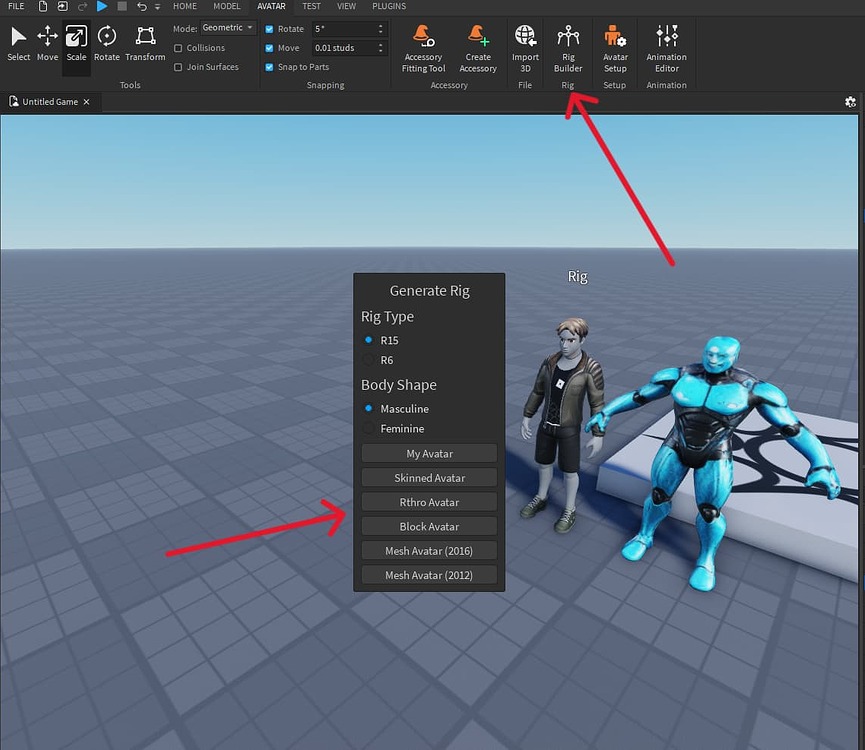Click the publish/import icon in quick toolbar
The height and width of the screenshot is (750, 865).
(62, 7)
